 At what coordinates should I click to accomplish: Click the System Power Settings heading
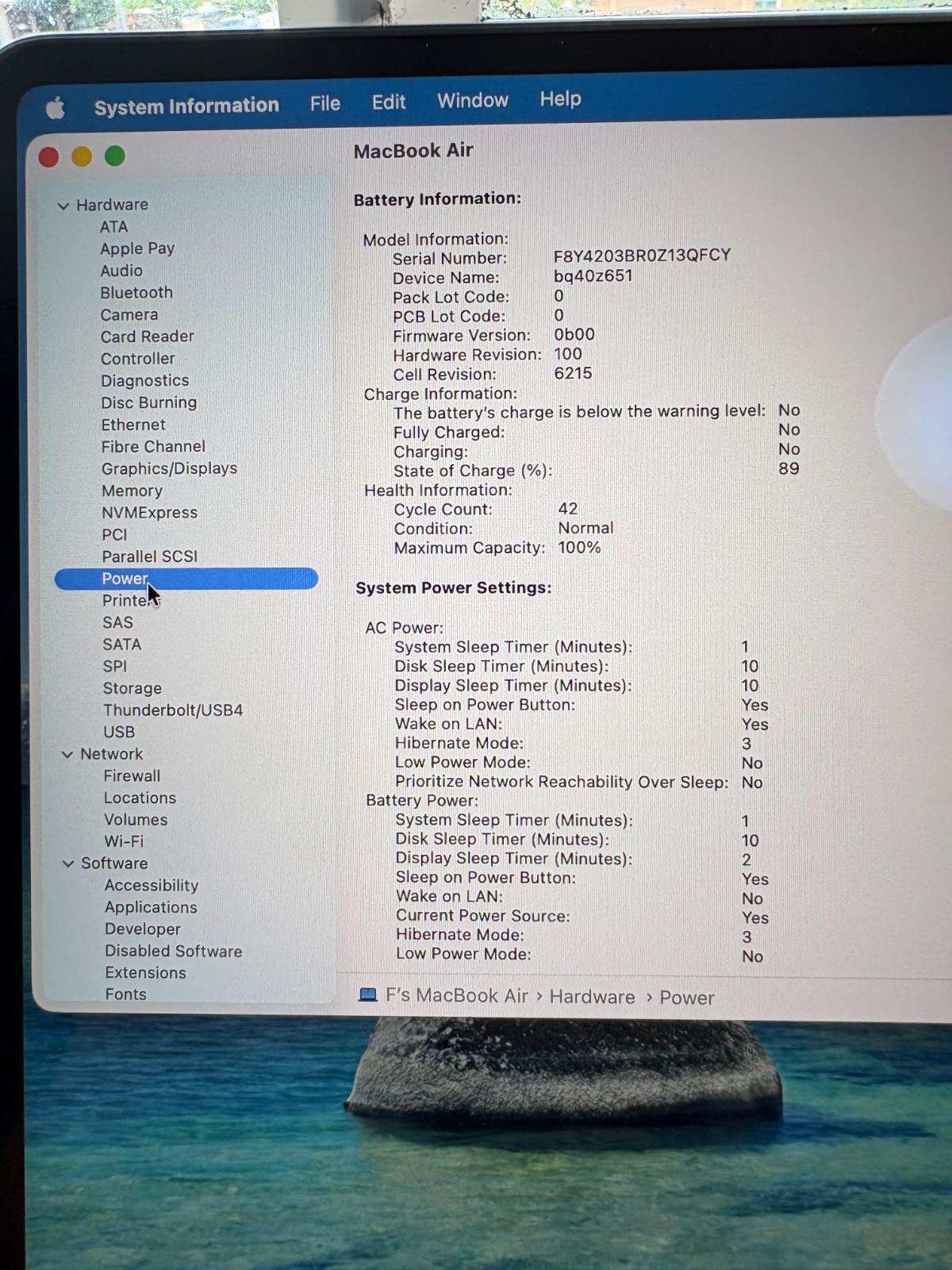pos(453,587)
